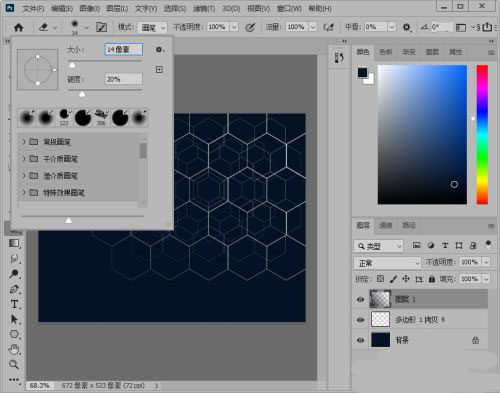This screenshot has height=393, width=500.
Task: Filter layers by pixel layer icon
Action: (416, 245)
